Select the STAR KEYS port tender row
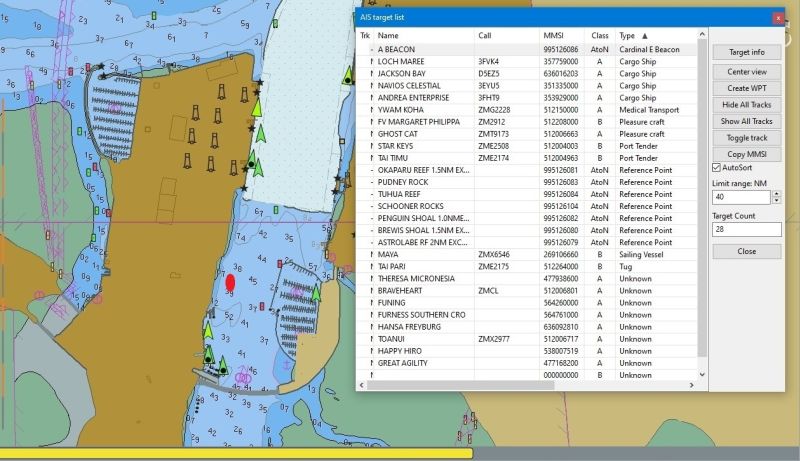 (x=527, y=146)
